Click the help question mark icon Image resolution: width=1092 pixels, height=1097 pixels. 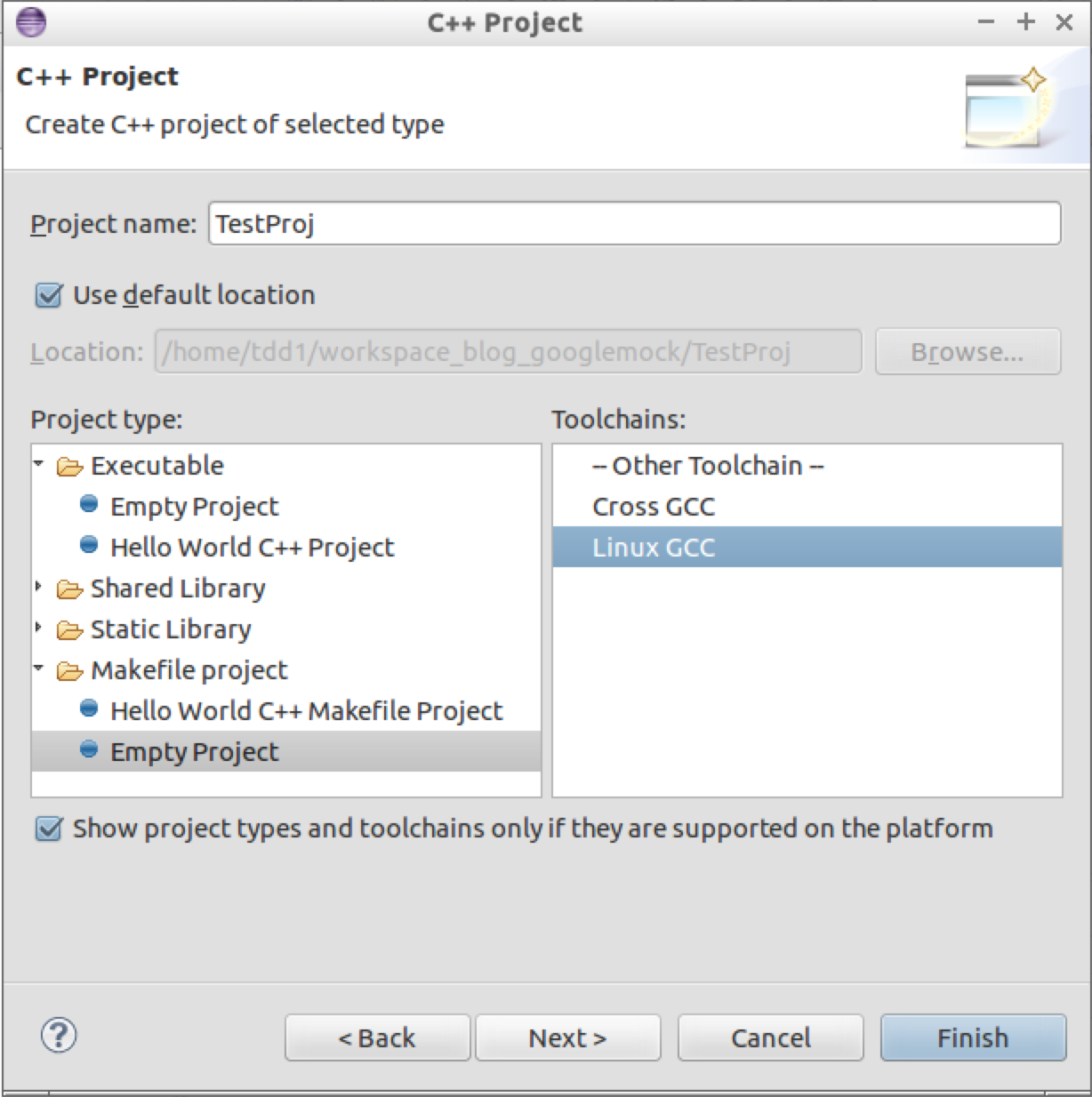coord(59,1035)
